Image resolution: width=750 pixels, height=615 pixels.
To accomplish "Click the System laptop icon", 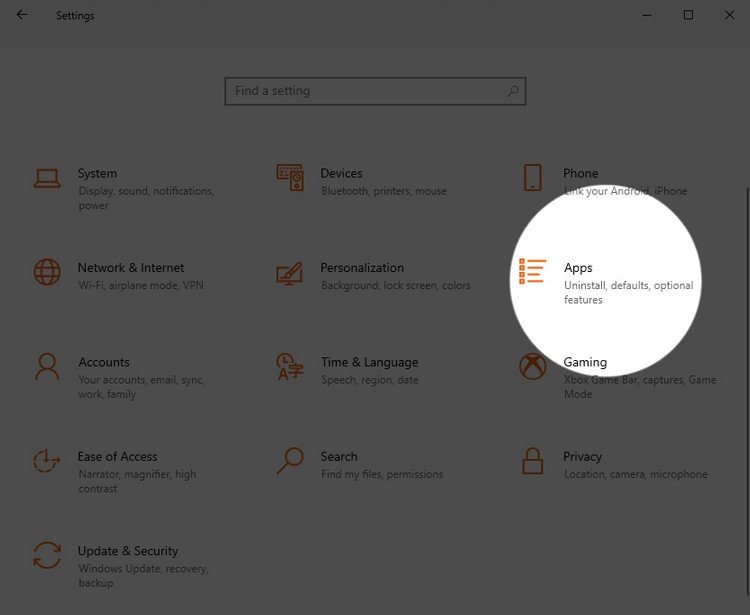I will tap(47, 178).
